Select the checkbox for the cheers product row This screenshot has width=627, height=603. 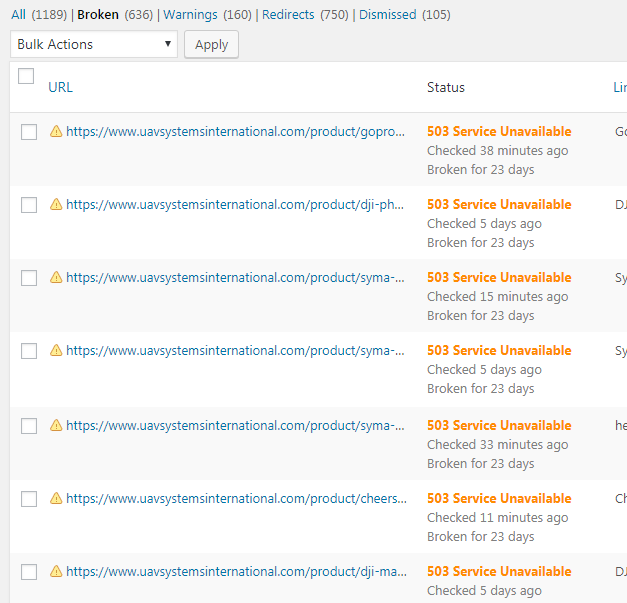click(29, 499)
